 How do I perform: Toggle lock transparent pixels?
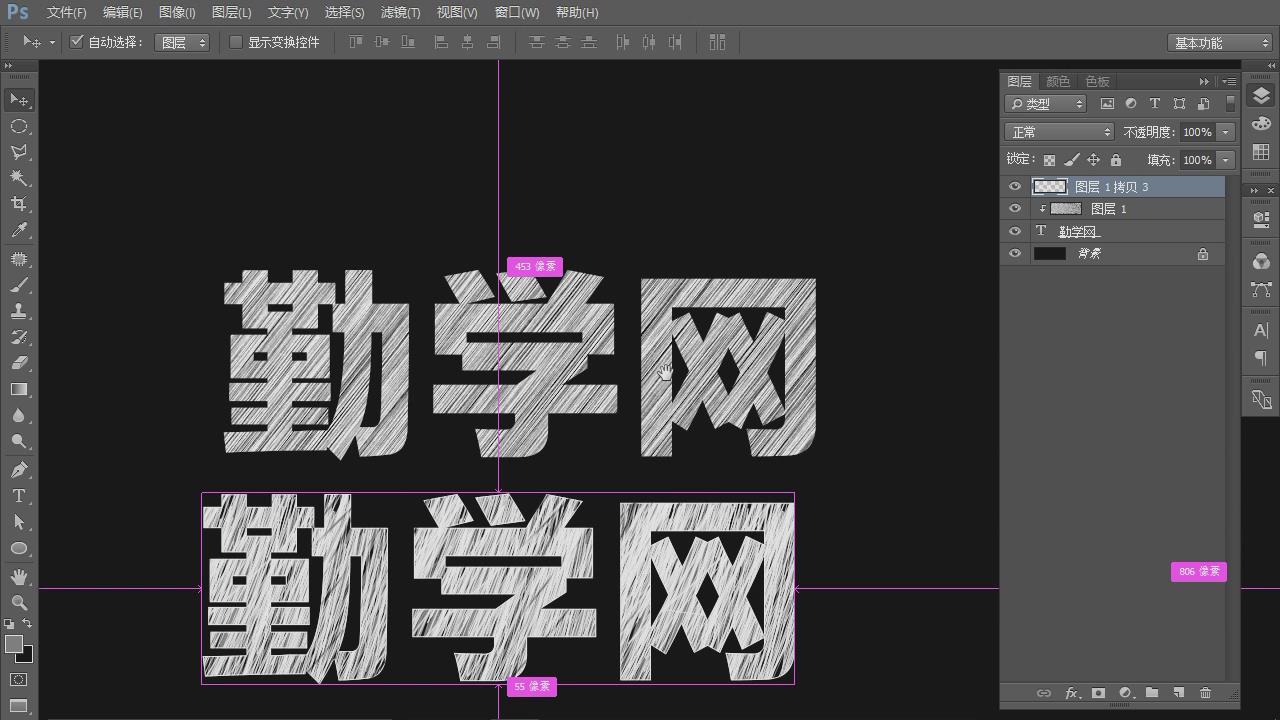tap(1049, 160)
